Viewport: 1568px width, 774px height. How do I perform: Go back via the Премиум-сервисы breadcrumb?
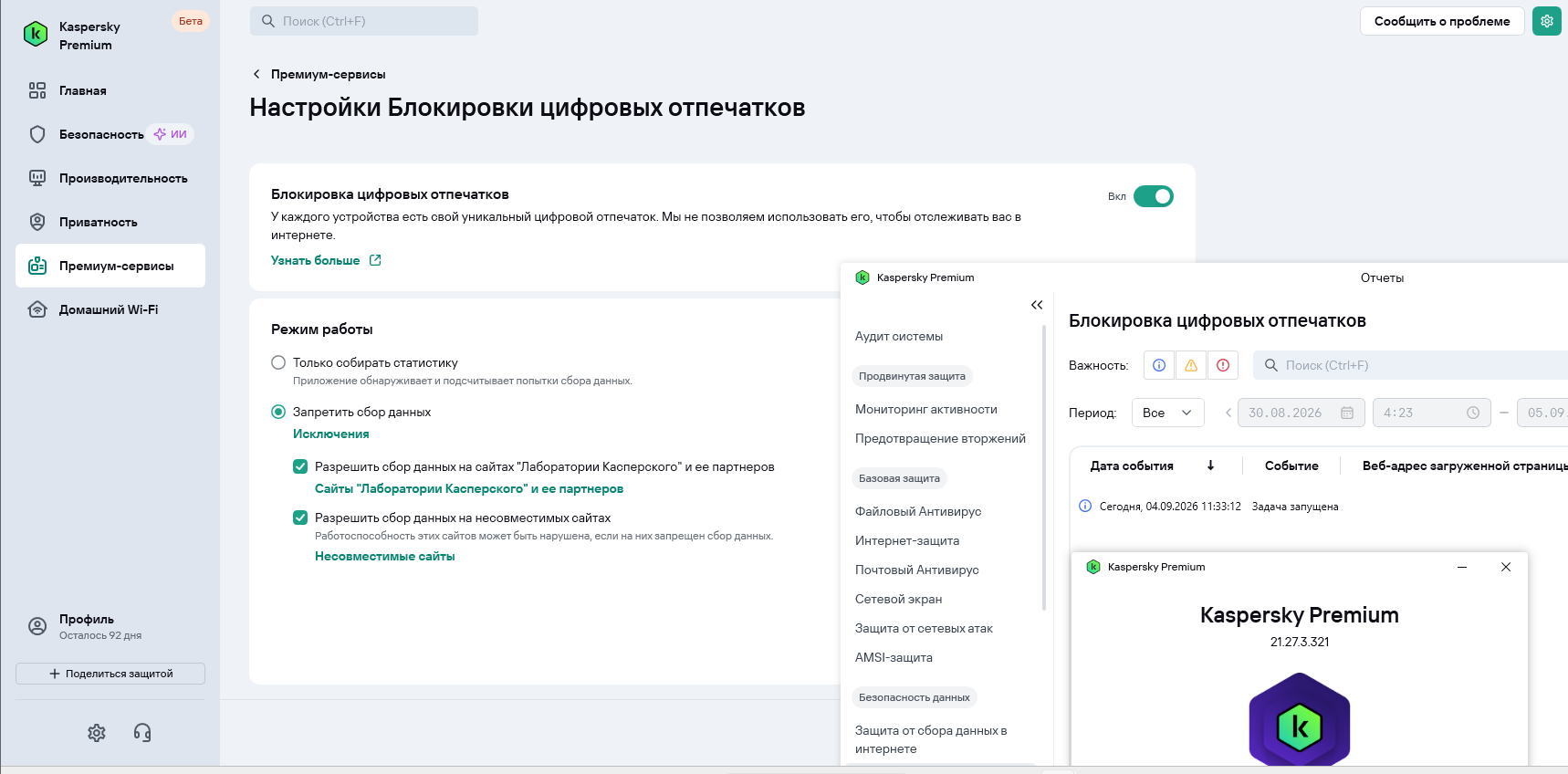[329, 74]
